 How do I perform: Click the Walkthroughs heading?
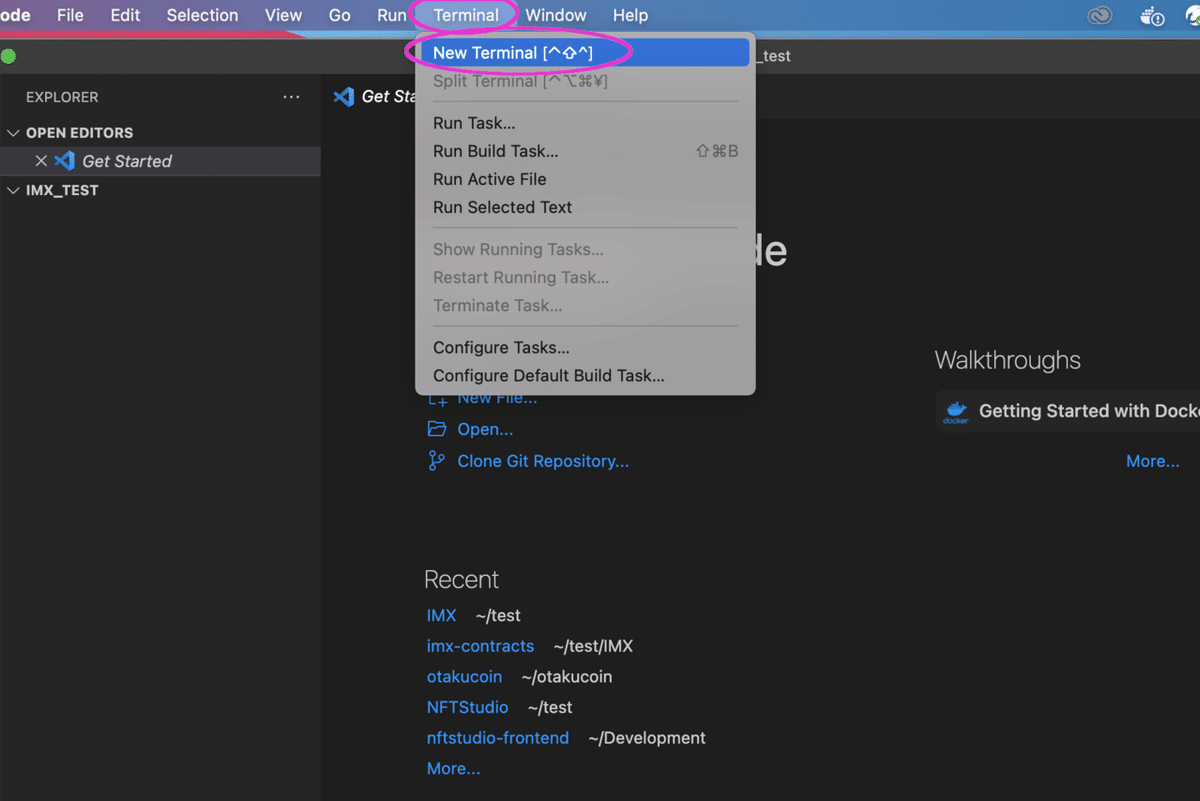click(x=1008, y=360)
